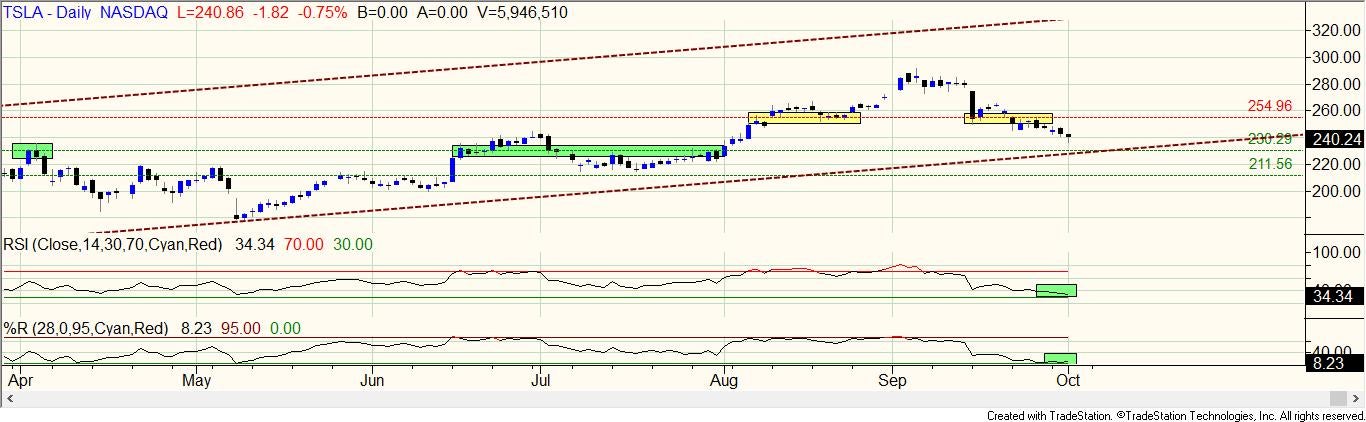This screenshot has height=422, width=1366.
Task: Click the last price 'L=240.86'
Action: [x=211, y=11]
